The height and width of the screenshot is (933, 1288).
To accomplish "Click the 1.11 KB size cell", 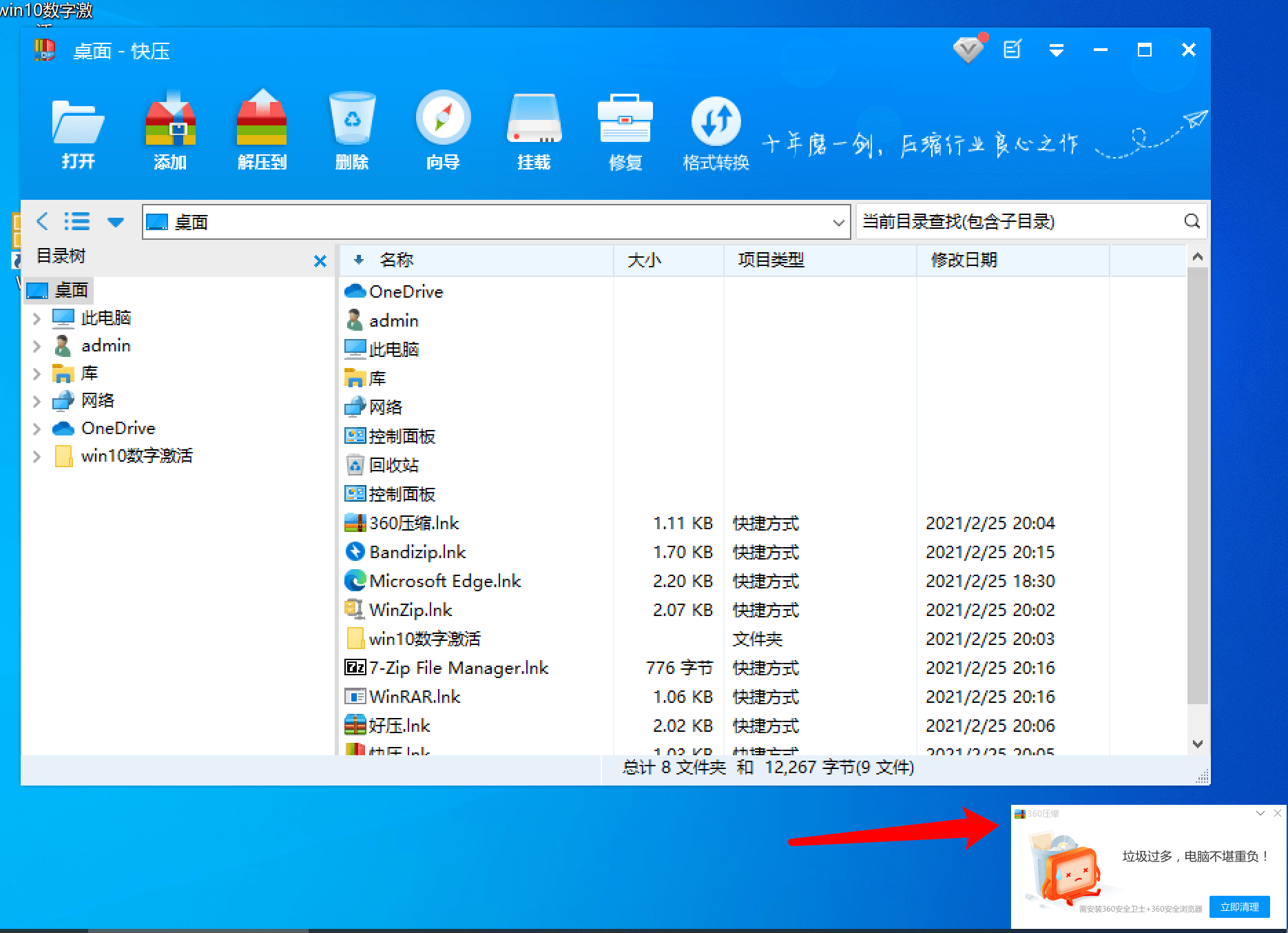I will (x=683, y=523).
